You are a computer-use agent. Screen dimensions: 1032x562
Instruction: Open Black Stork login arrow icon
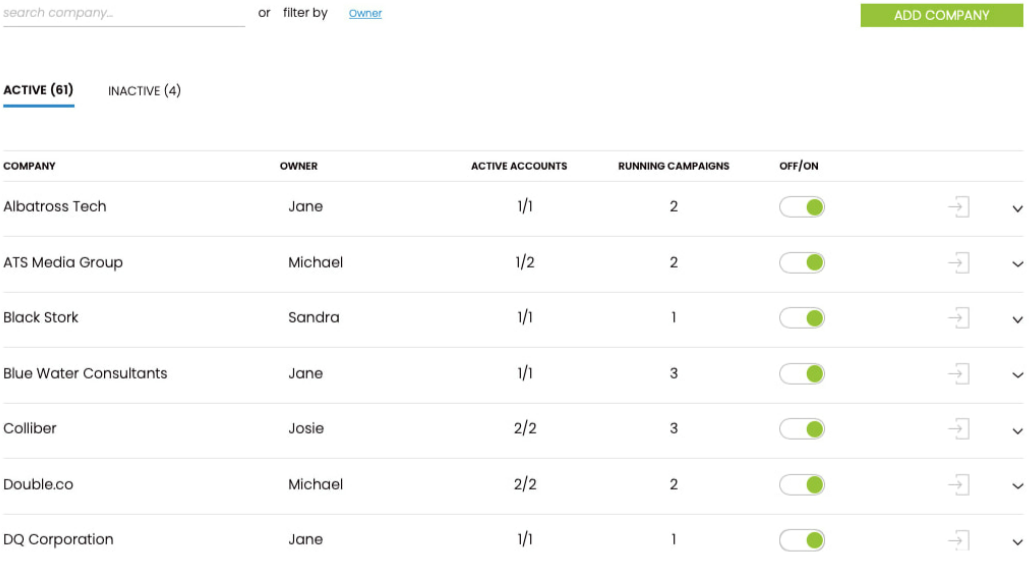pos(958,318)
